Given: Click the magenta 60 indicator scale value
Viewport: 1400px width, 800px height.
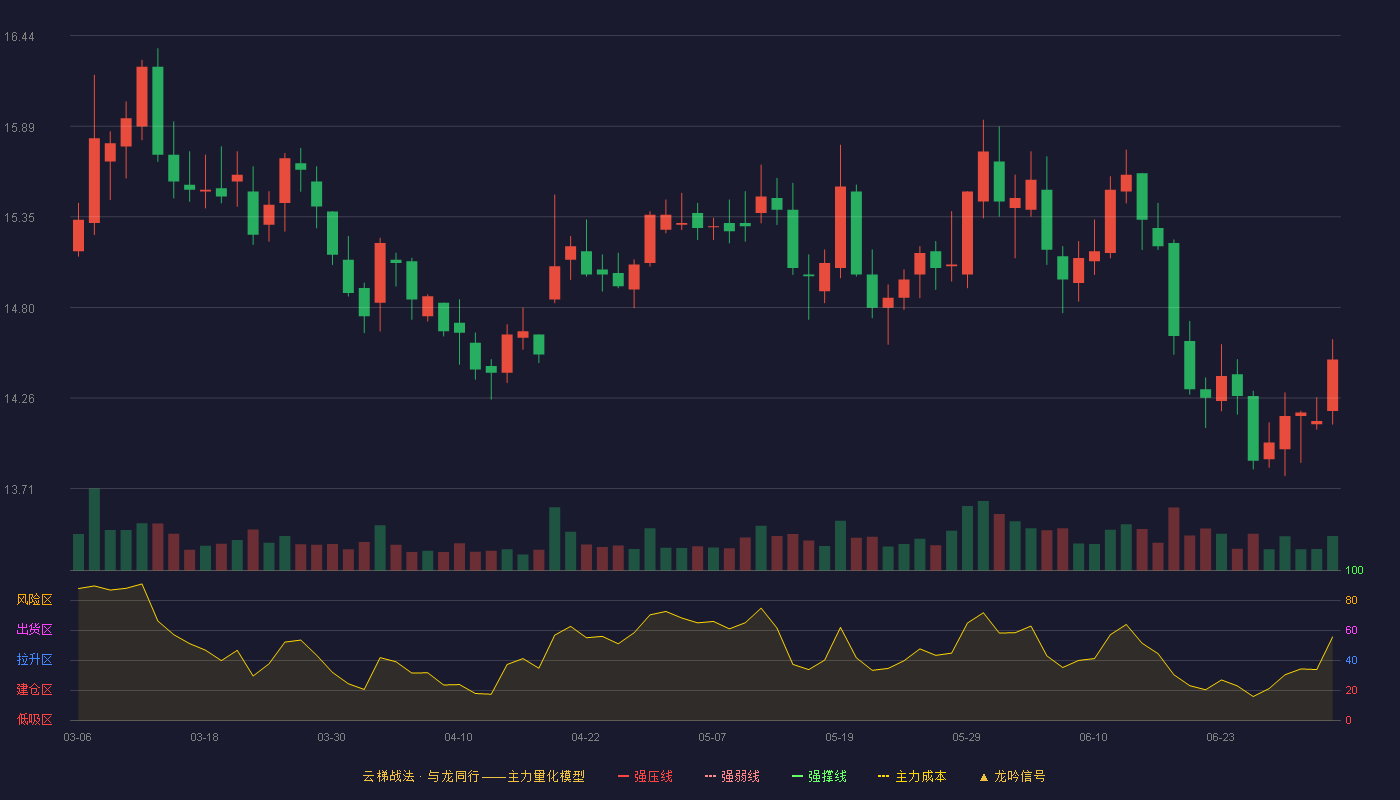Looking at the screenshot, I should pyautogui.click(x=1351, y=630).
